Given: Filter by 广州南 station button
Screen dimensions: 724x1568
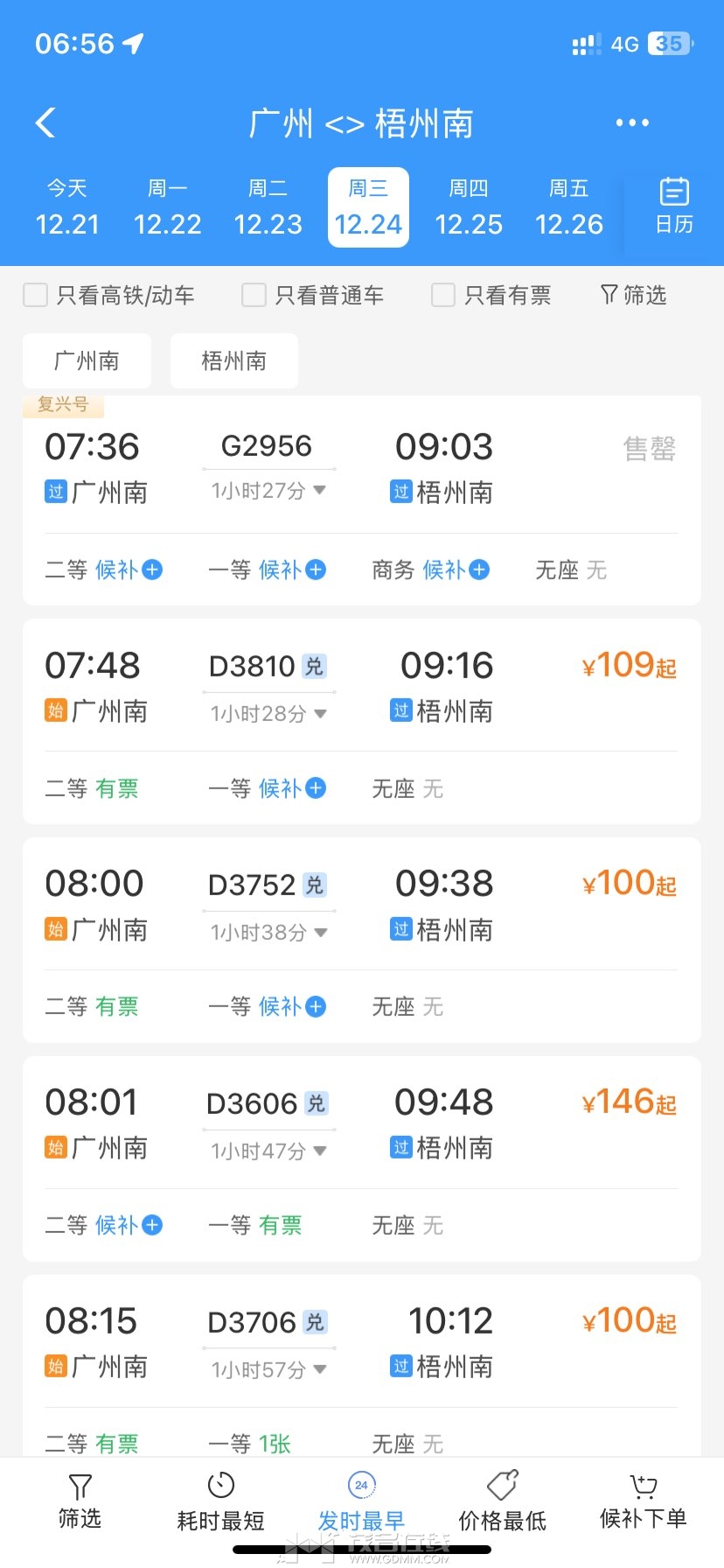Looking at the screenshot, I should click(x=87, y=360).
